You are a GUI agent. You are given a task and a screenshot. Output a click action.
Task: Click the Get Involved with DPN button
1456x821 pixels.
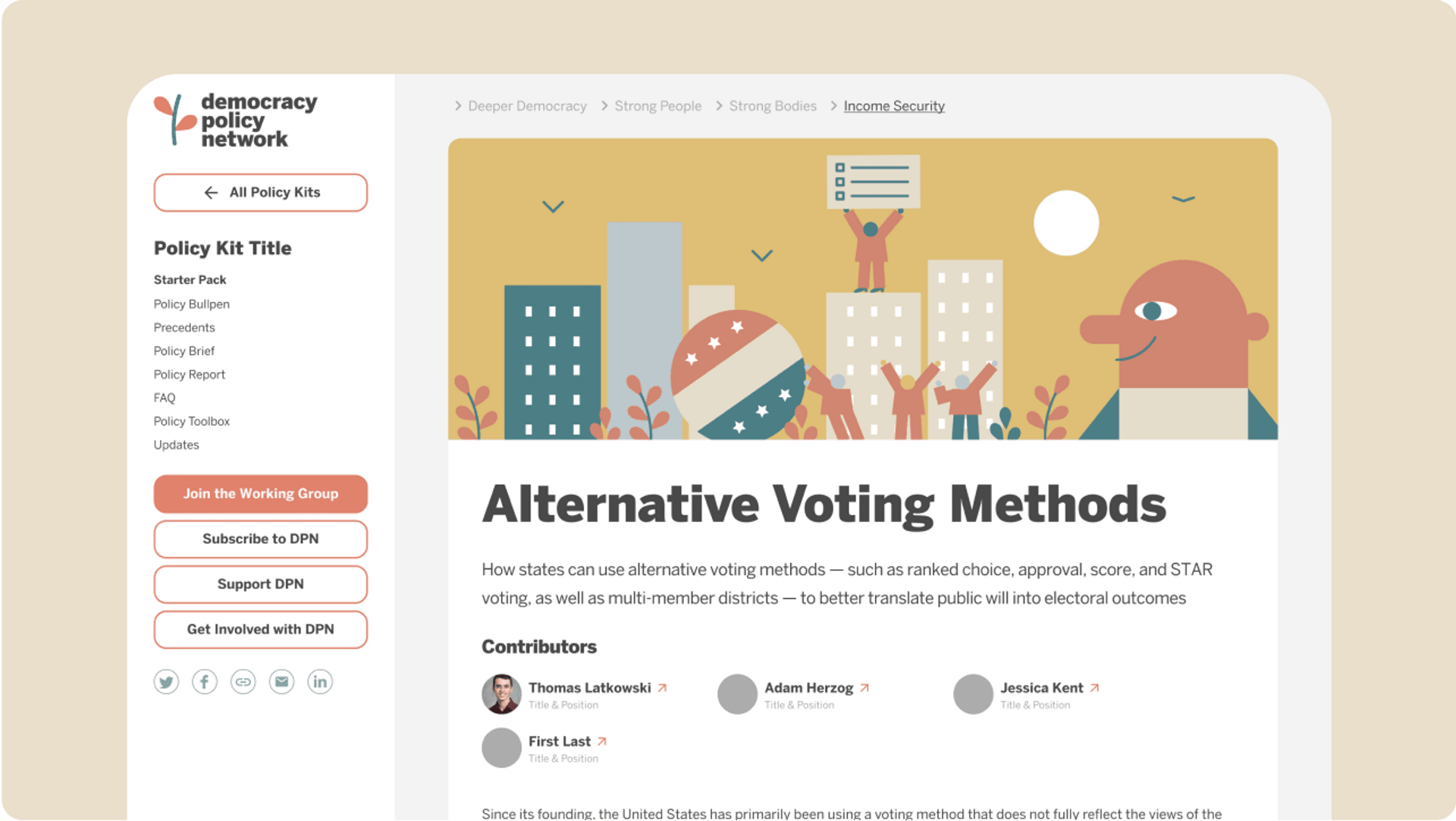click(x=260, y=629)
